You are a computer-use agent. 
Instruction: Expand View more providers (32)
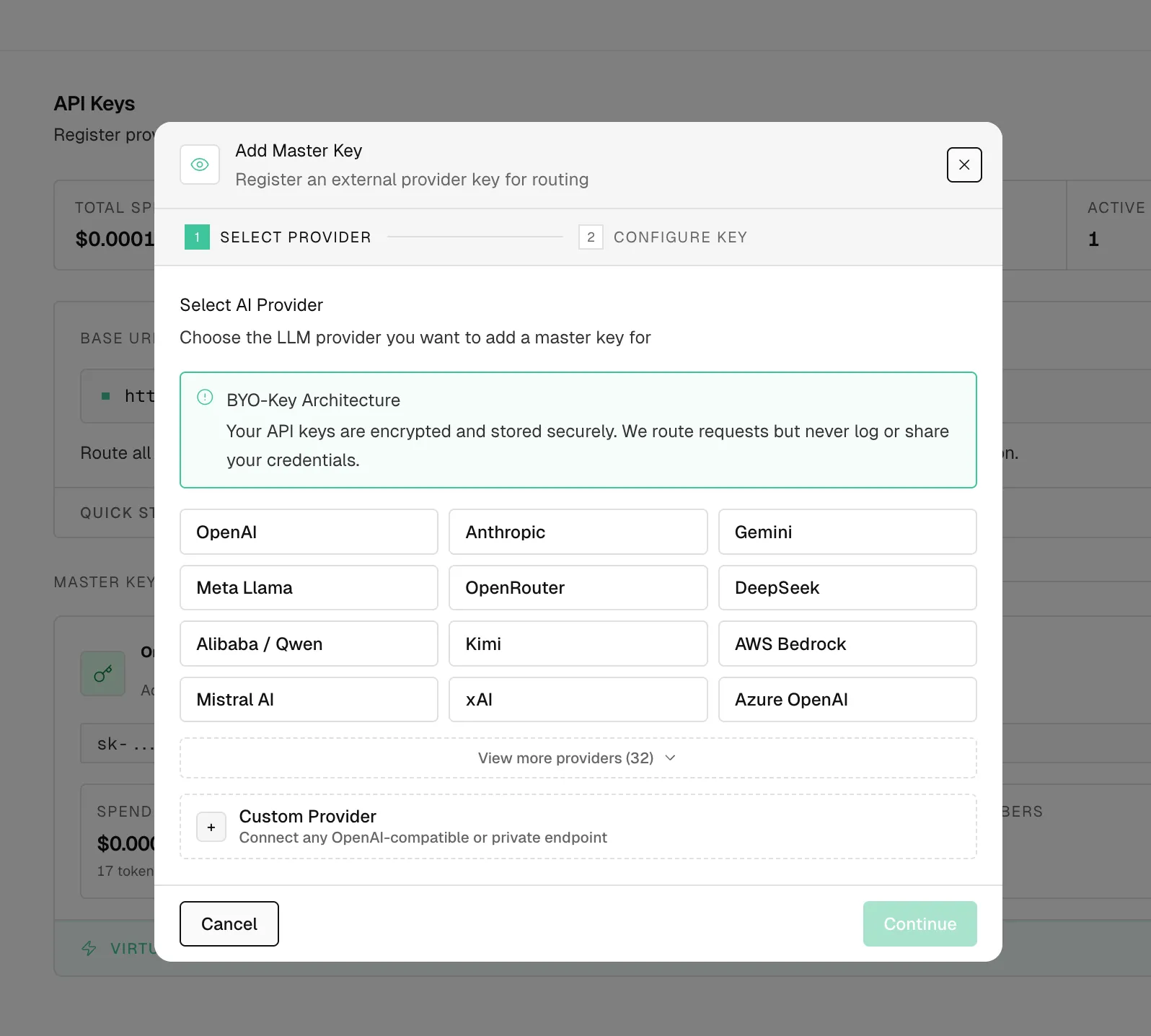[578, 758]
